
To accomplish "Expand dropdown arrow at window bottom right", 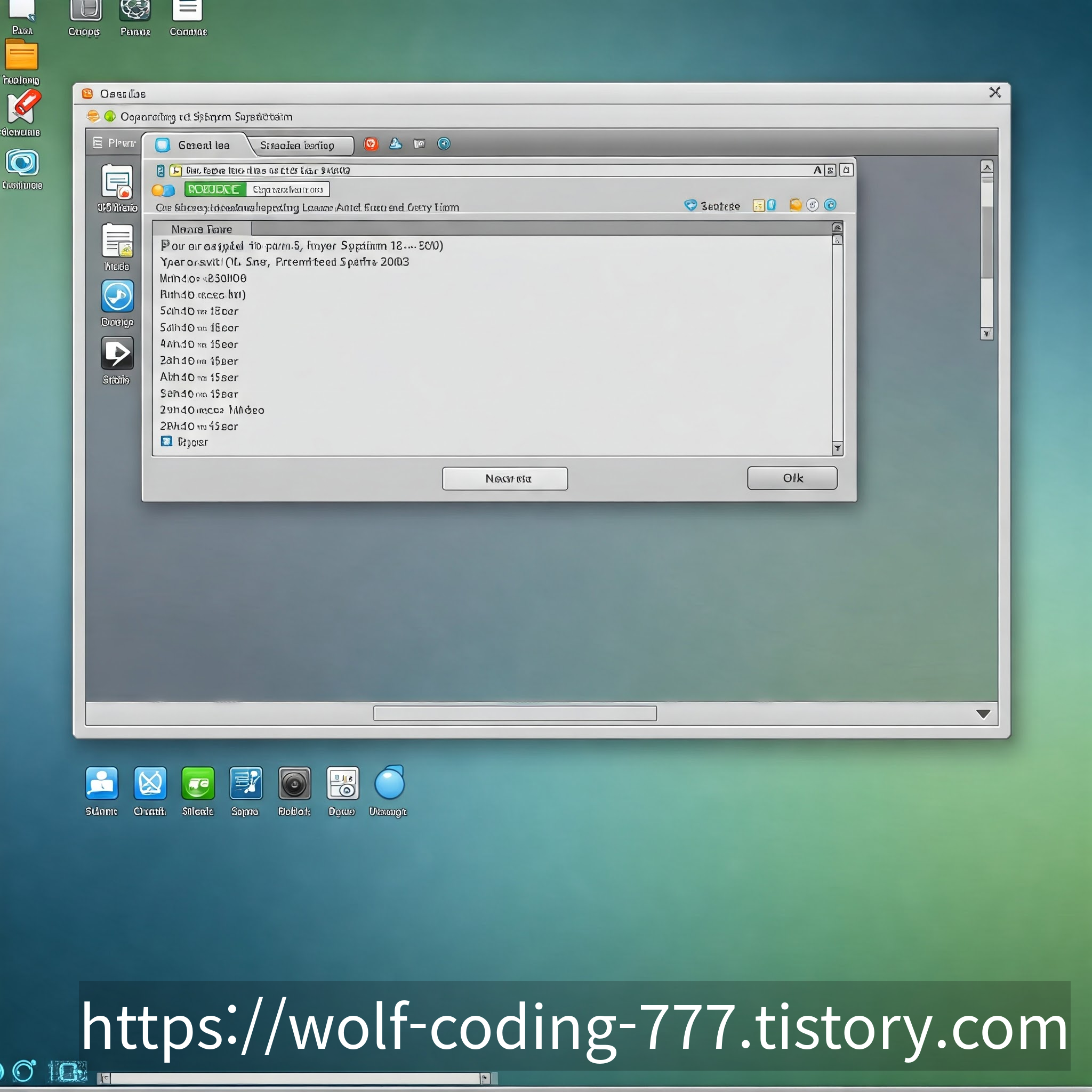I will 983,714.
